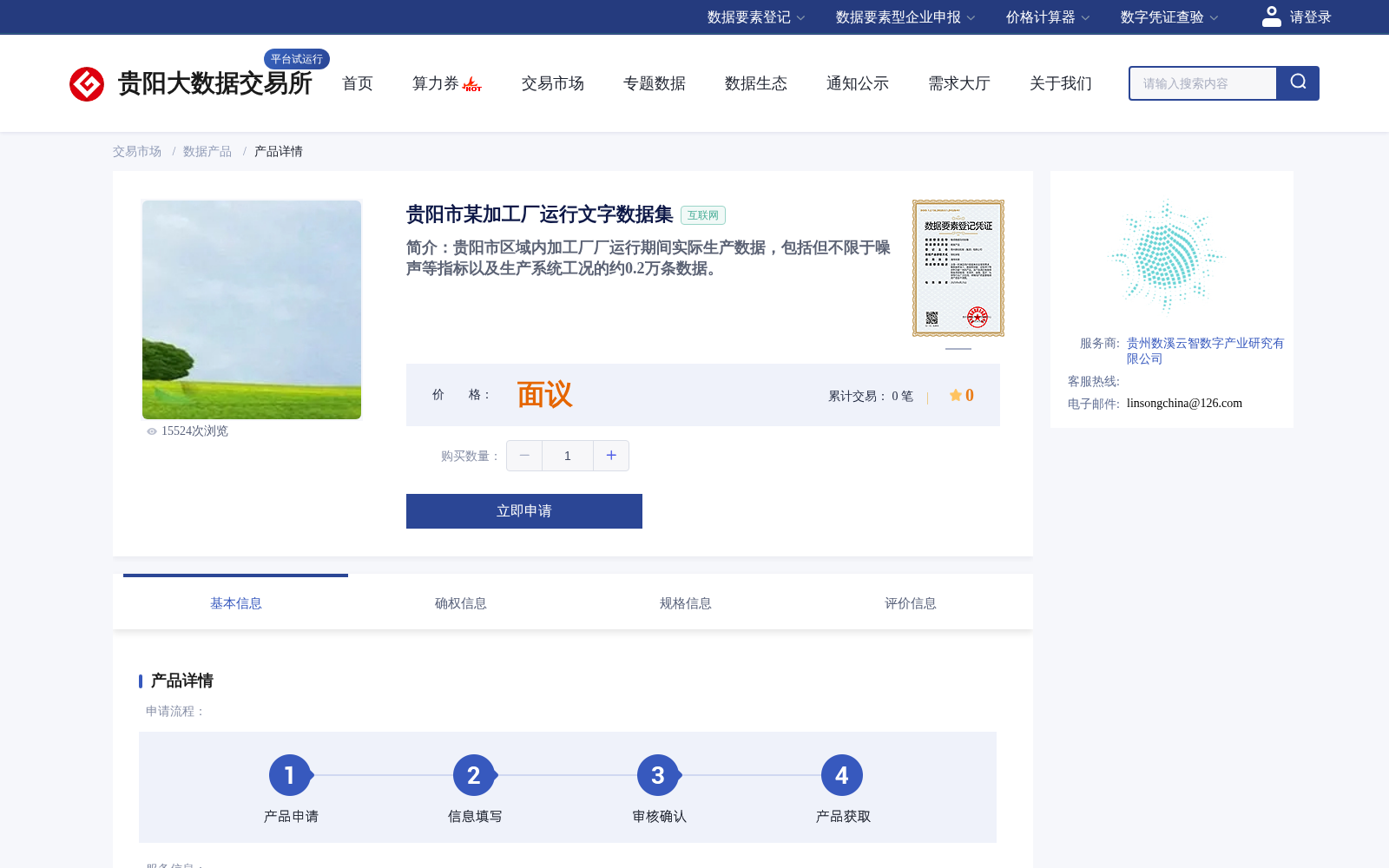Open service provider 贵州数溪云智数字产业研究有限公司 link

[1205, 351]
